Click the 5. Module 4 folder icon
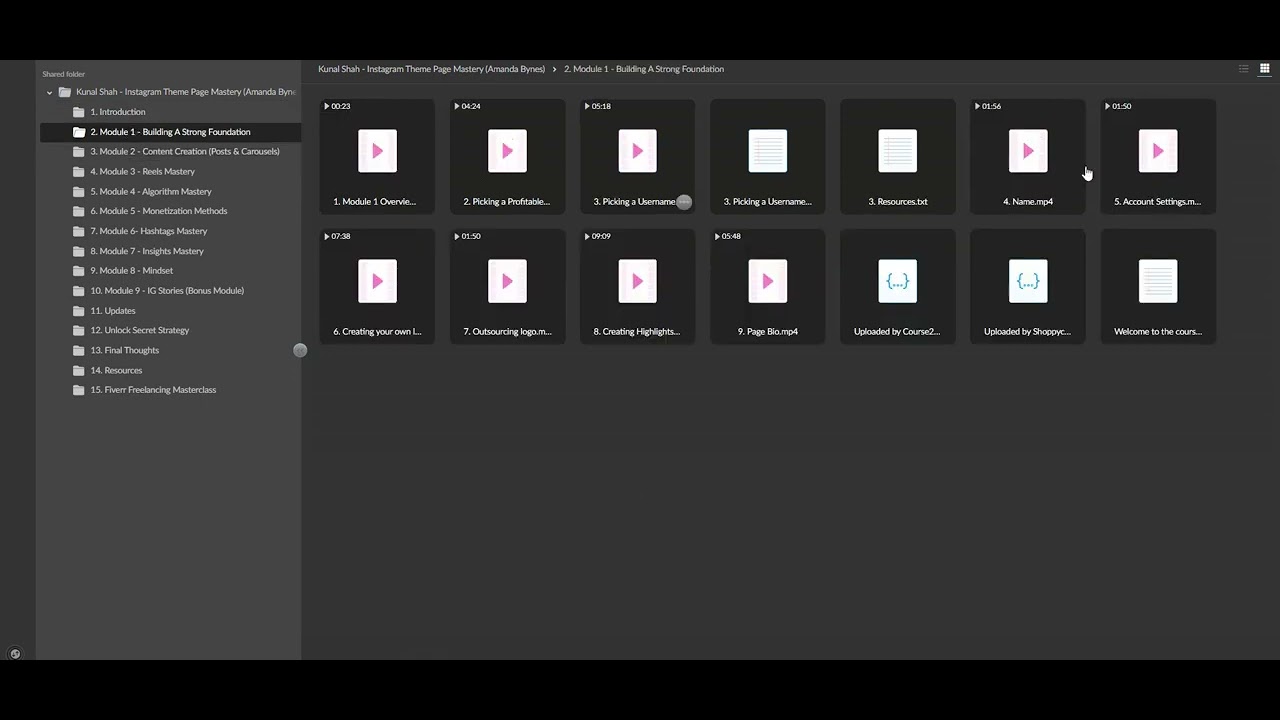The height and width of the screenshot is (720, 1280). [x=79, y=192]
